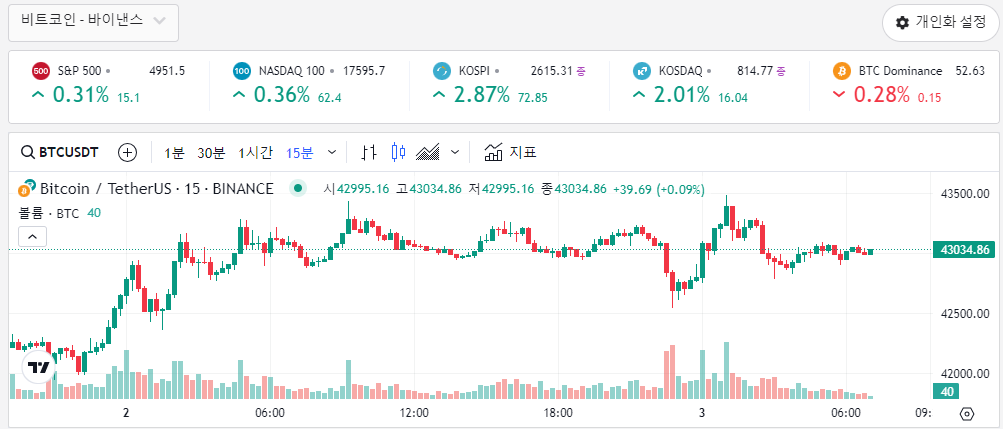
Task: Select the candlestick chart style icon
Action: click(399, 152)
